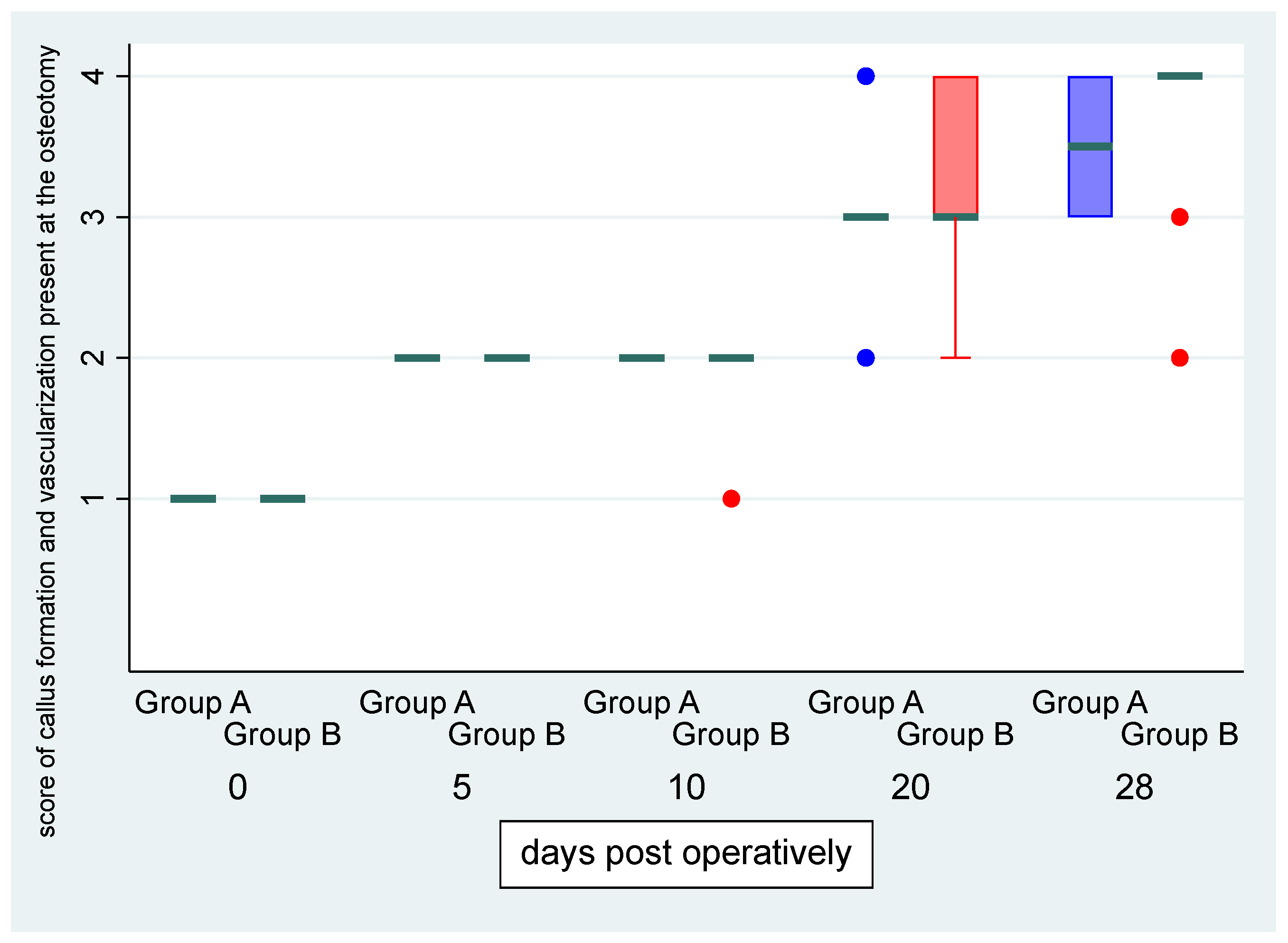Screen dimensions: 1288x943
Task: Click the "days post operatively" label box
Action: click(x=686, y=854)
